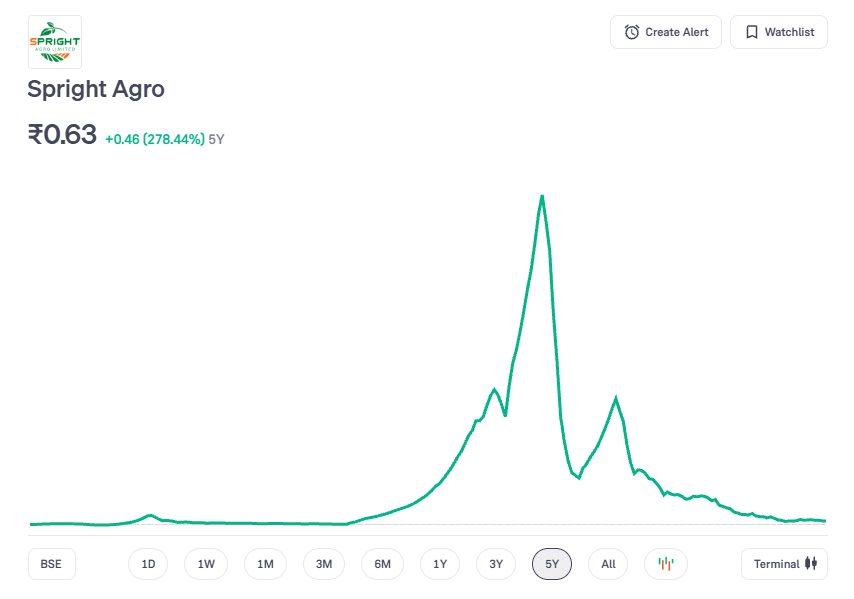Show All-time price history
The width and height of the screenshot is (854, 599).
[x=608, y=564]
